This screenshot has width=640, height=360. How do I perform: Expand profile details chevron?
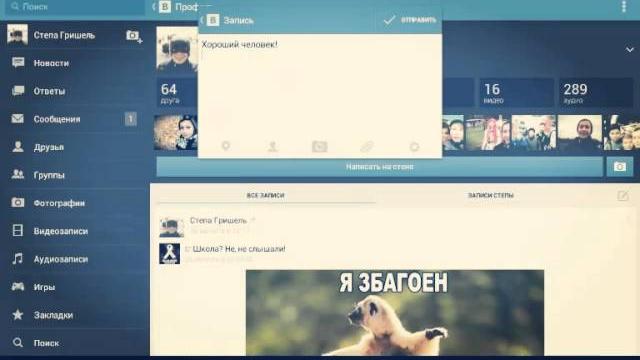(x=629, y=50)
